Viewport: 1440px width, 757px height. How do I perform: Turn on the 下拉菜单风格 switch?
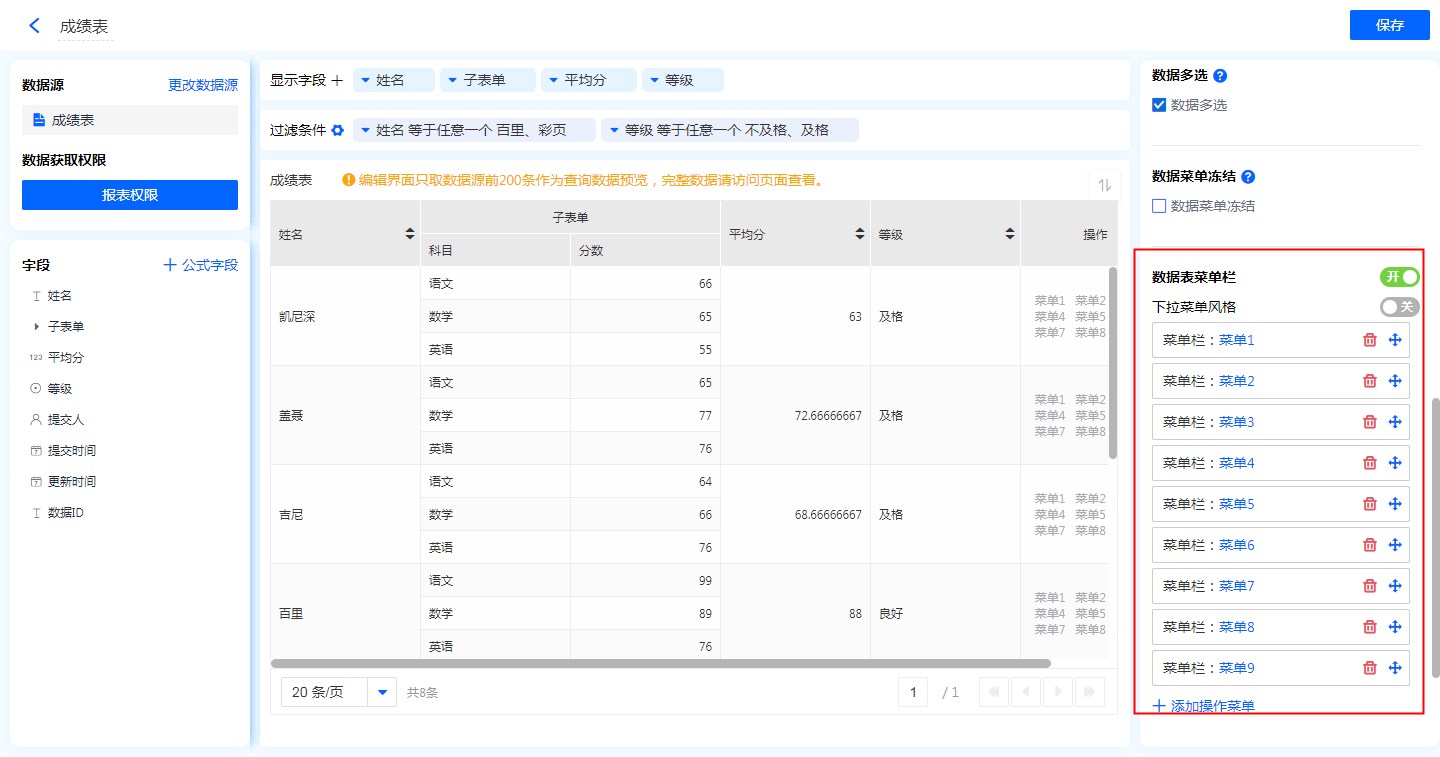click(x=1400, y=307)
